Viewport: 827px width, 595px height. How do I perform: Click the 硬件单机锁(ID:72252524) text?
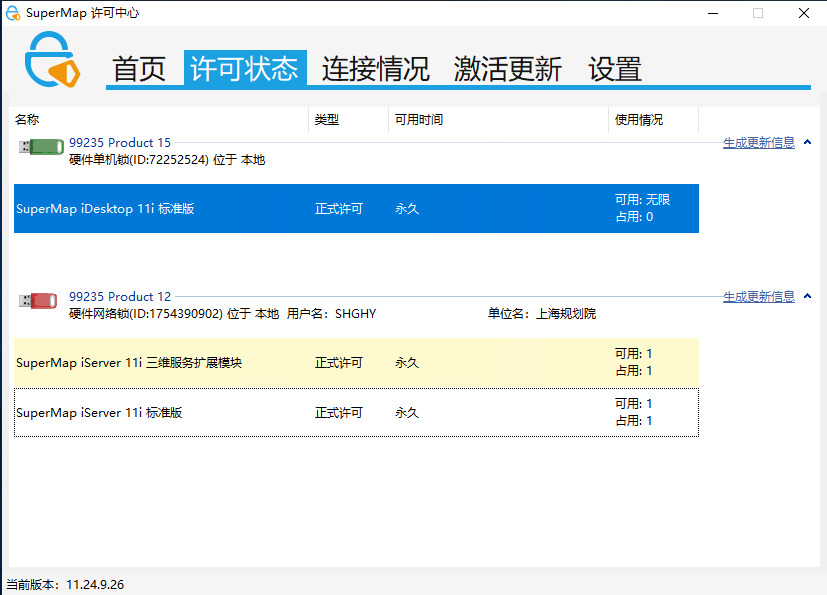pos(139,160)
